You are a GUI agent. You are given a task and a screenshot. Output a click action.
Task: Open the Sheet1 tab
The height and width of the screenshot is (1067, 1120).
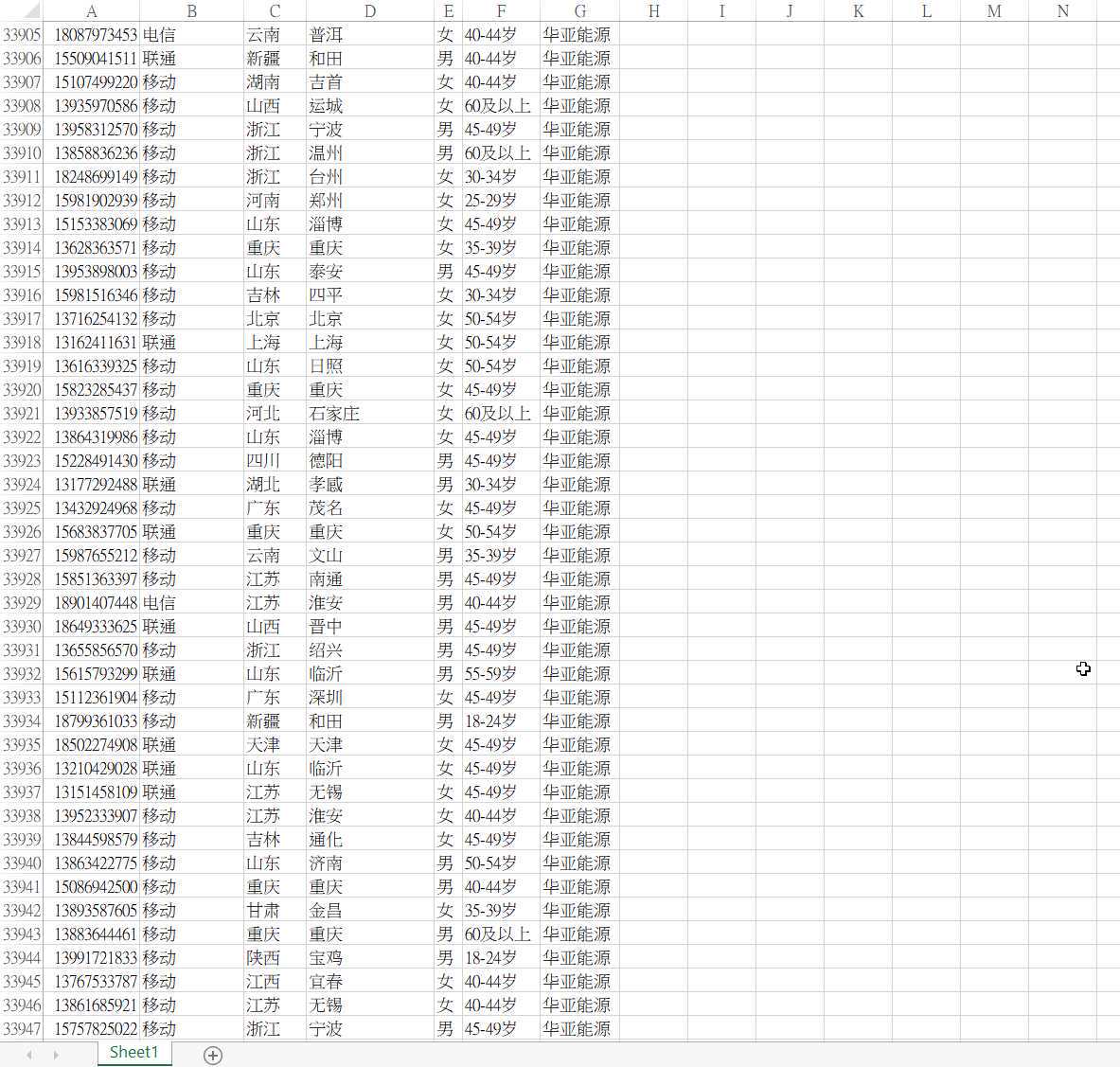(x=134, y=1052)
